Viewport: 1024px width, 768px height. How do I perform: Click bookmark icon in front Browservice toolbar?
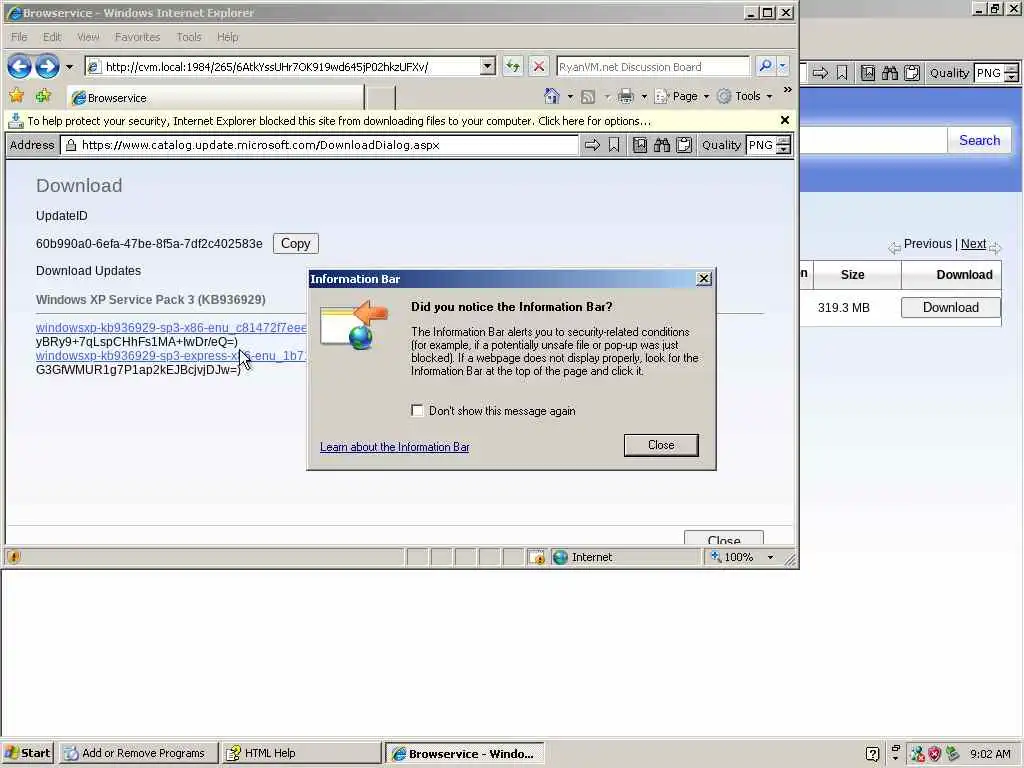[x=614, y=145]
